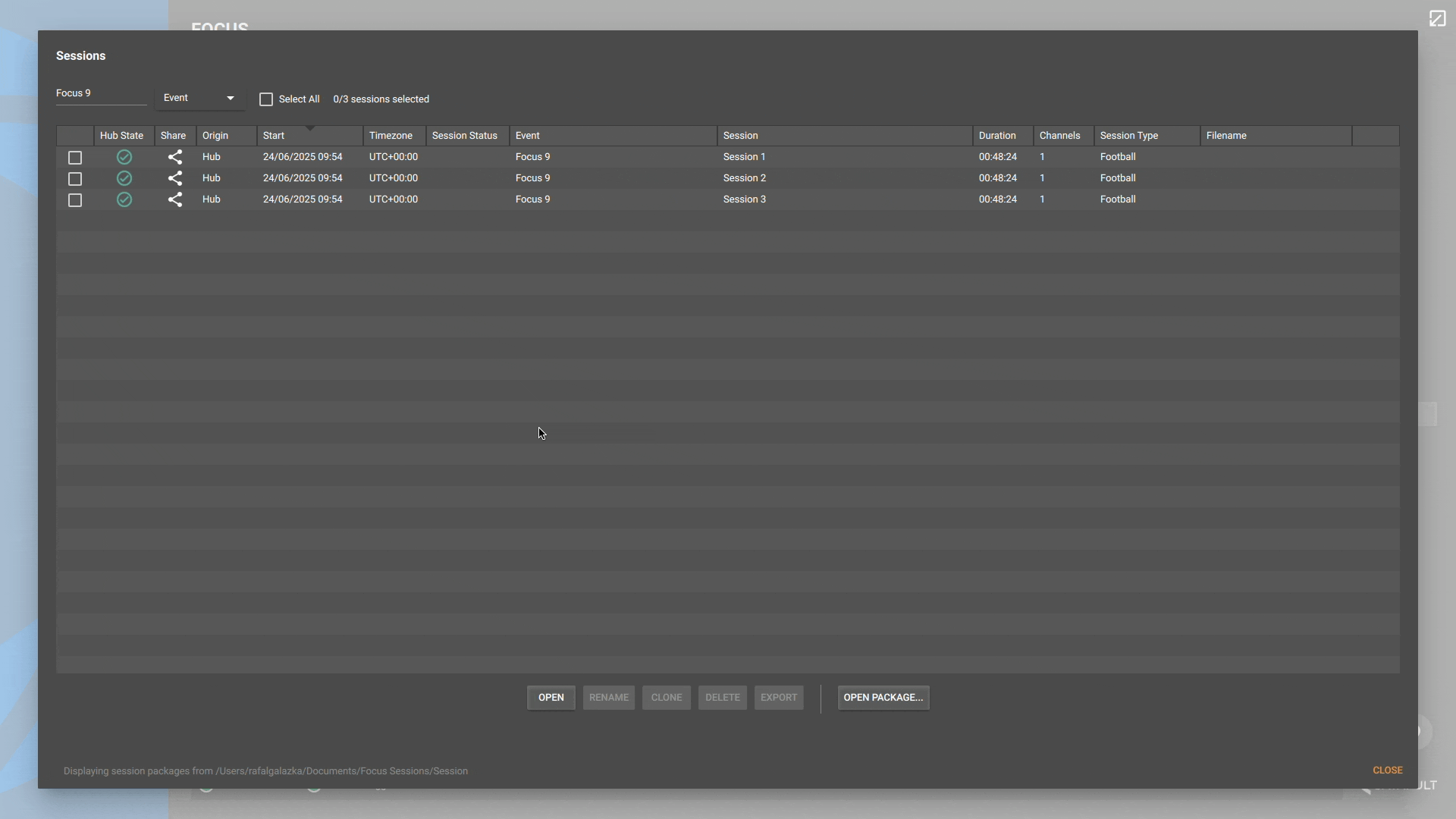Click 'Football' type in Session 2 row
This screenshot has width=1456, height=819.
[1118, 178]
